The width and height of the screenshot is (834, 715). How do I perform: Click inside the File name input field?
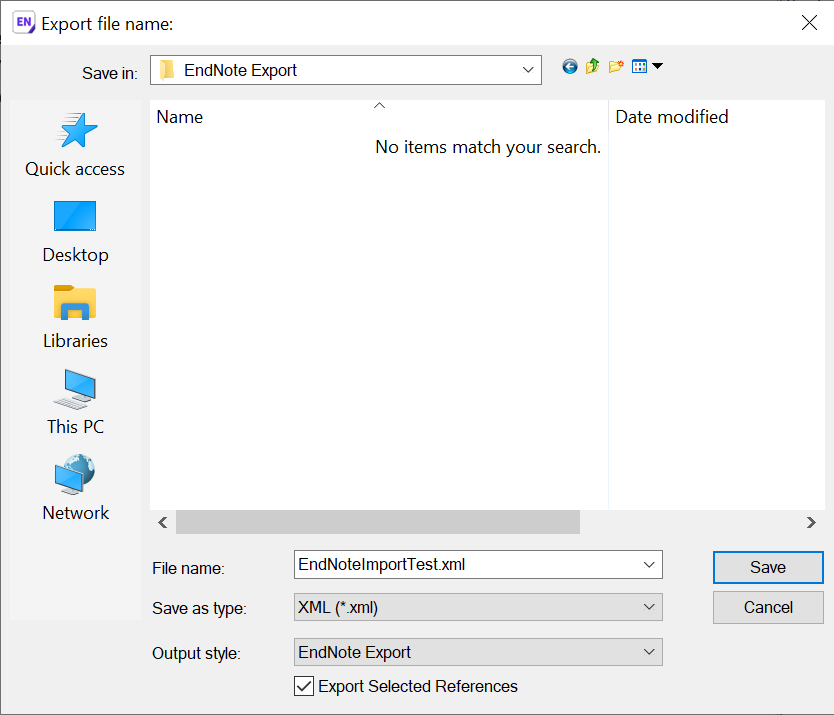coord(450,564)
